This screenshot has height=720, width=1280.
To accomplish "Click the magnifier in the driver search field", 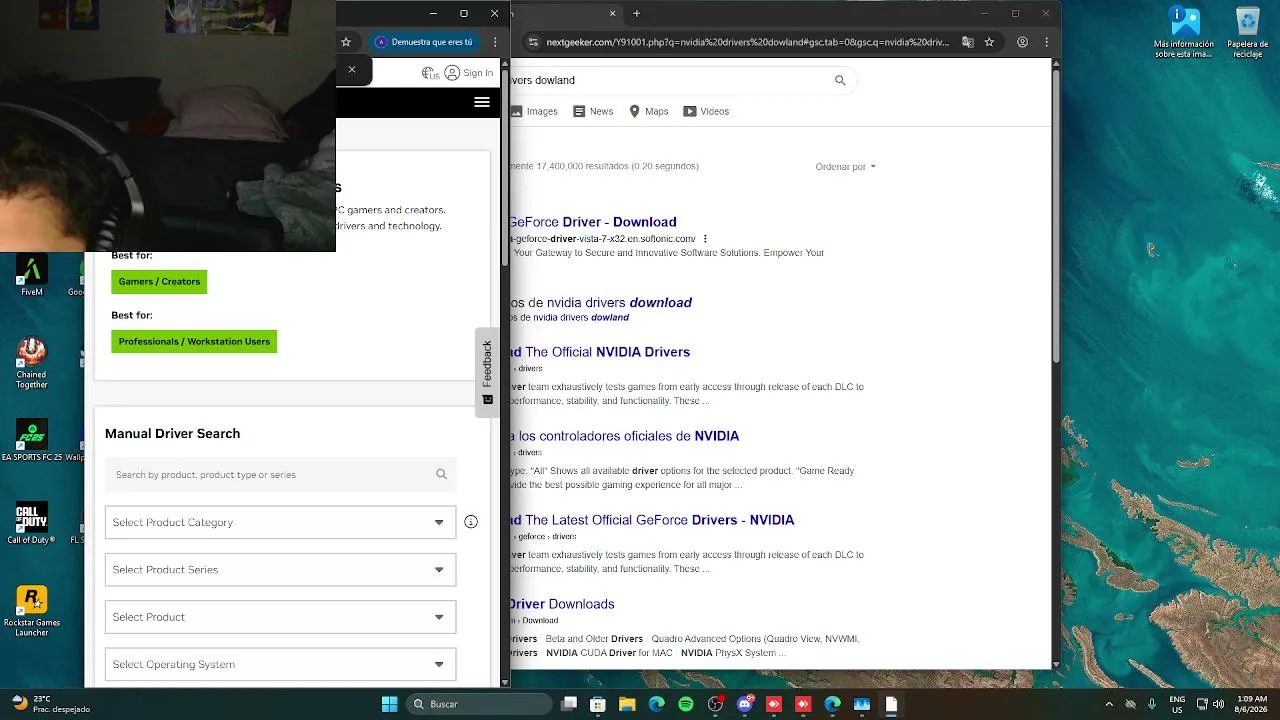I will pyautogui.click(x=441, y=474).
